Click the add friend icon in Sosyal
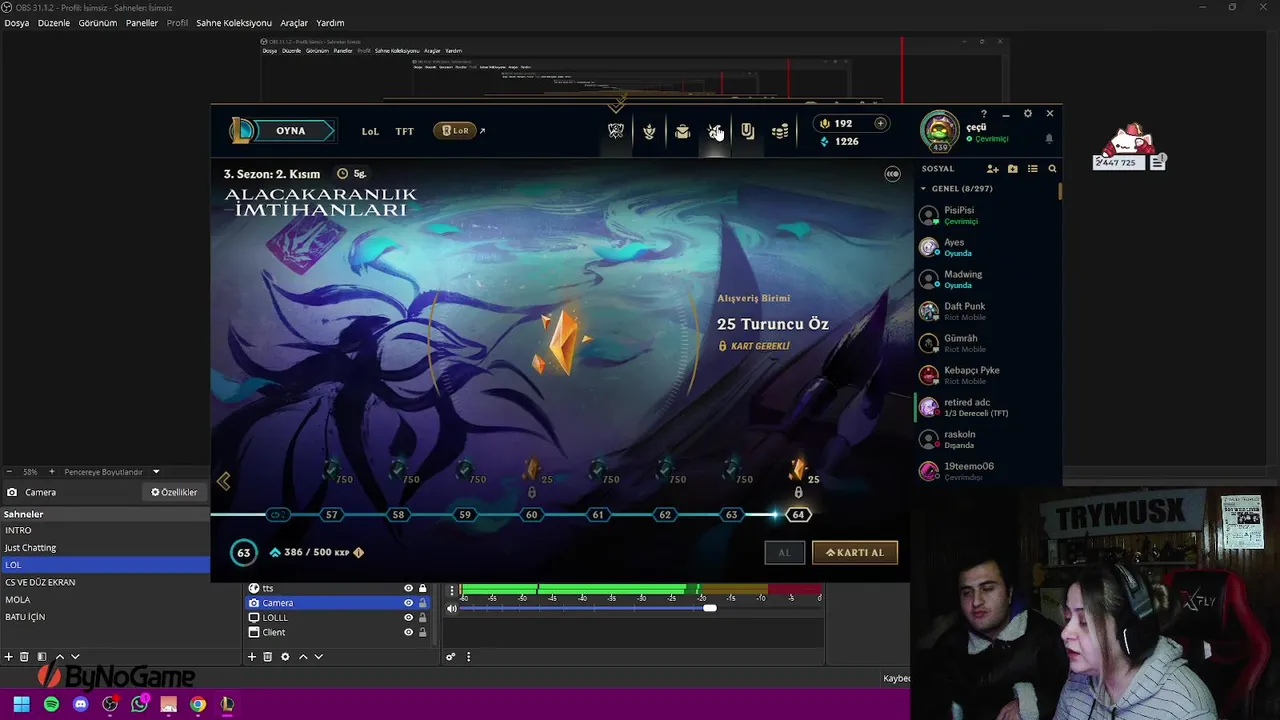Screen dimensions: 1280x720 (992, 169)
